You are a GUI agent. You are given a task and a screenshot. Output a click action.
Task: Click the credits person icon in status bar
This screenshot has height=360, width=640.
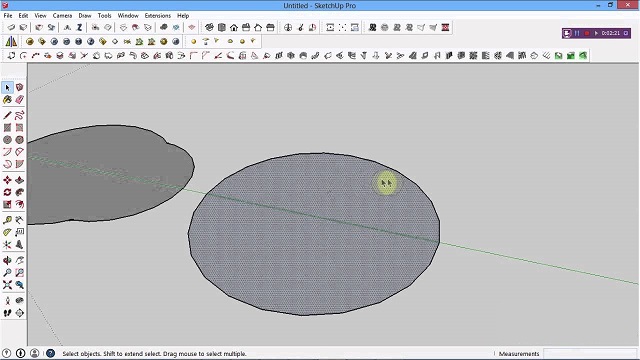(x=34, y=353)
